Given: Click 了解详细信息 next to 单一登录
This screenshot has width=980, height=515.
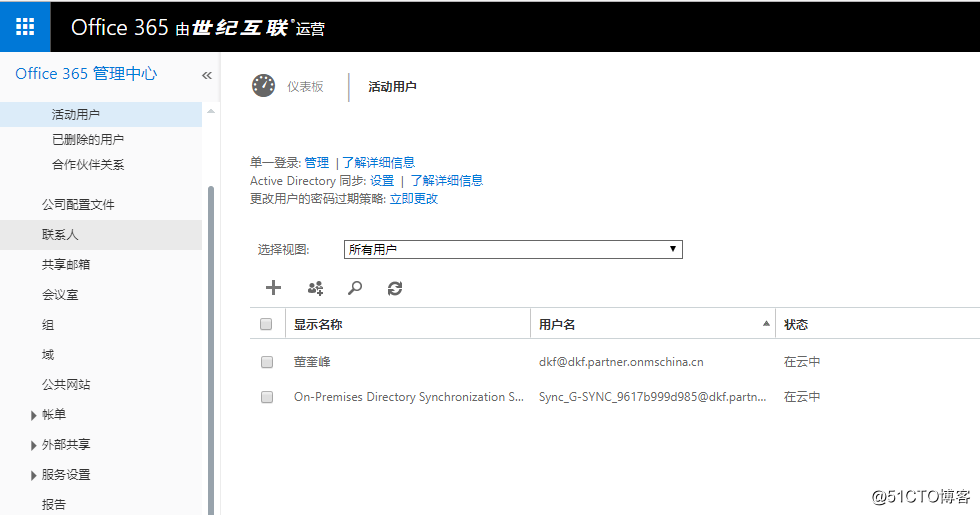Looking at the screenshot, I should click(378, 162).
